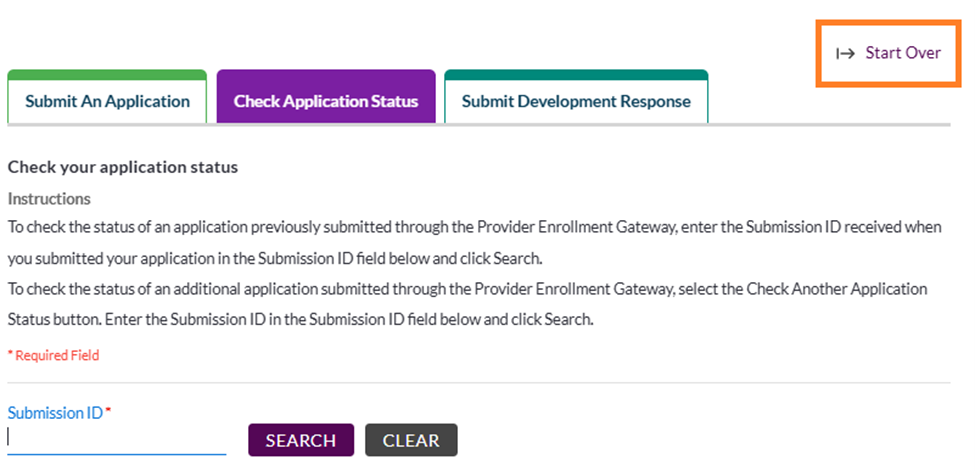Click the Start Over link text
The image size is (975, 471).
903,53
